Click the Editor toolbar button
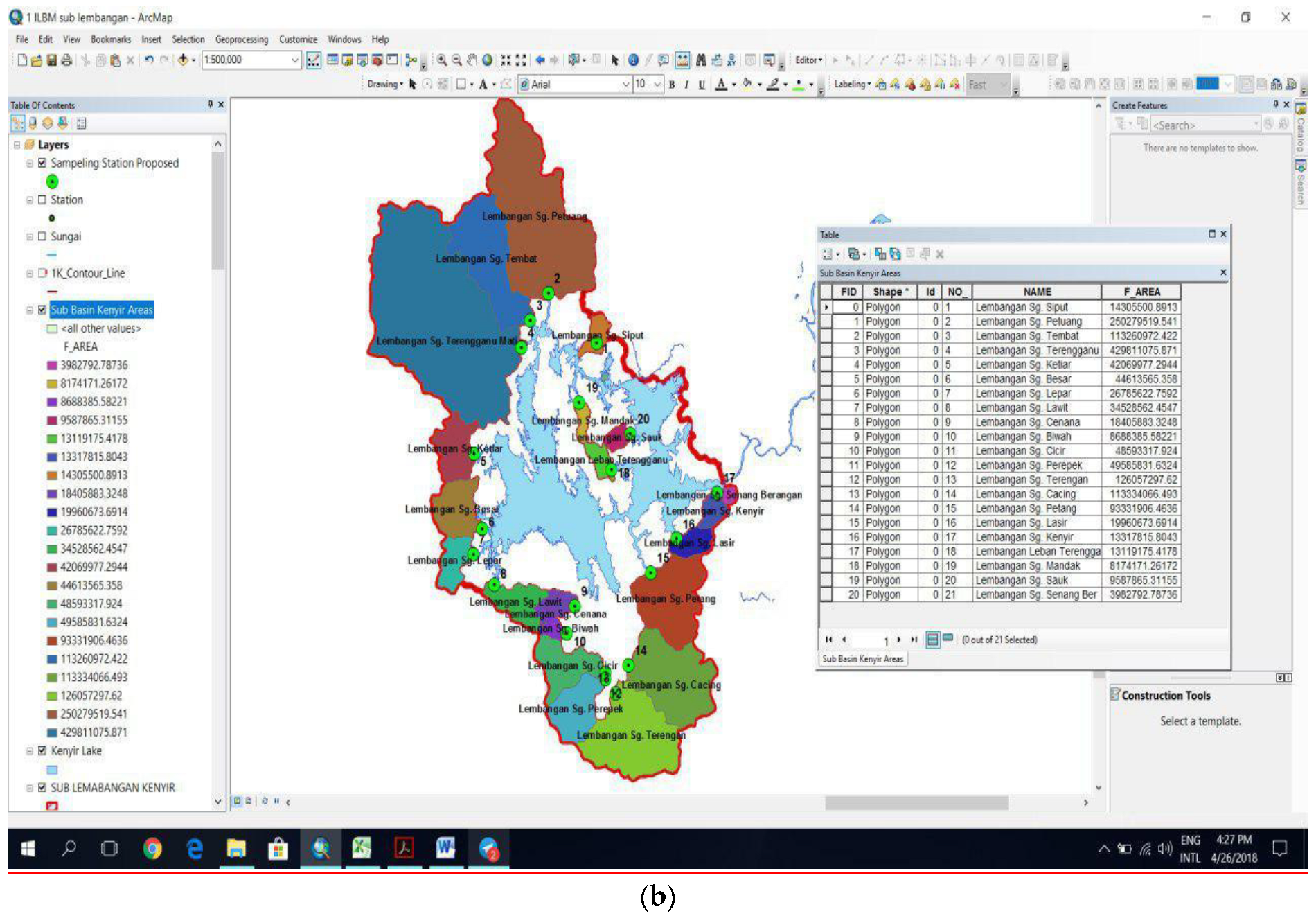 tap(808, 60)
